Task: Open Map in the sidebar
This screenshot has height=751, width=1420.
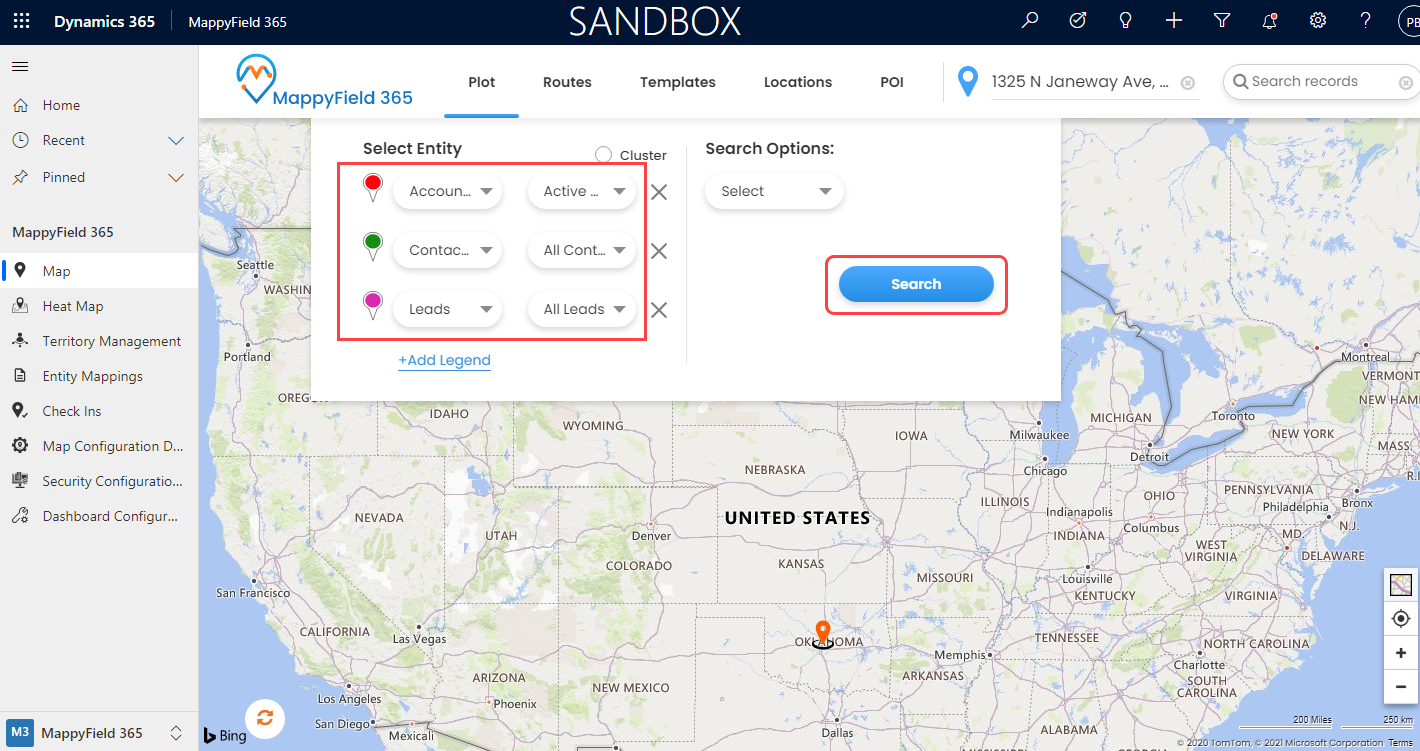Action: click(x=99, y=271)
